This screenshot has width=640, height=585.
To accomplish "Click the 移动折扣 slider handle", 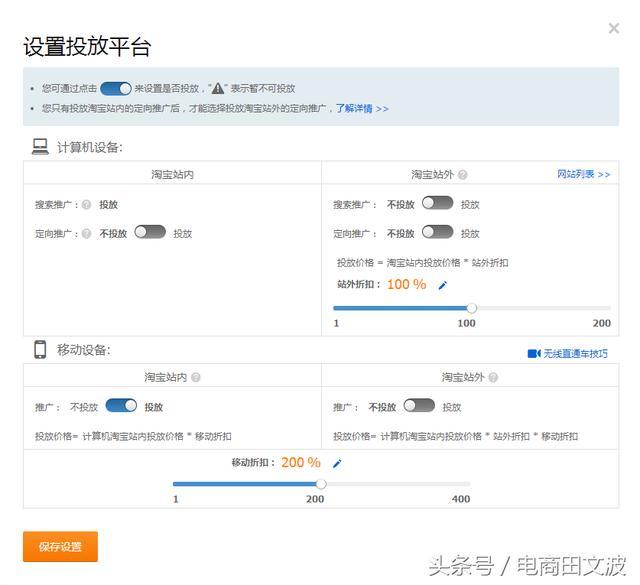I will coord(321,484).
